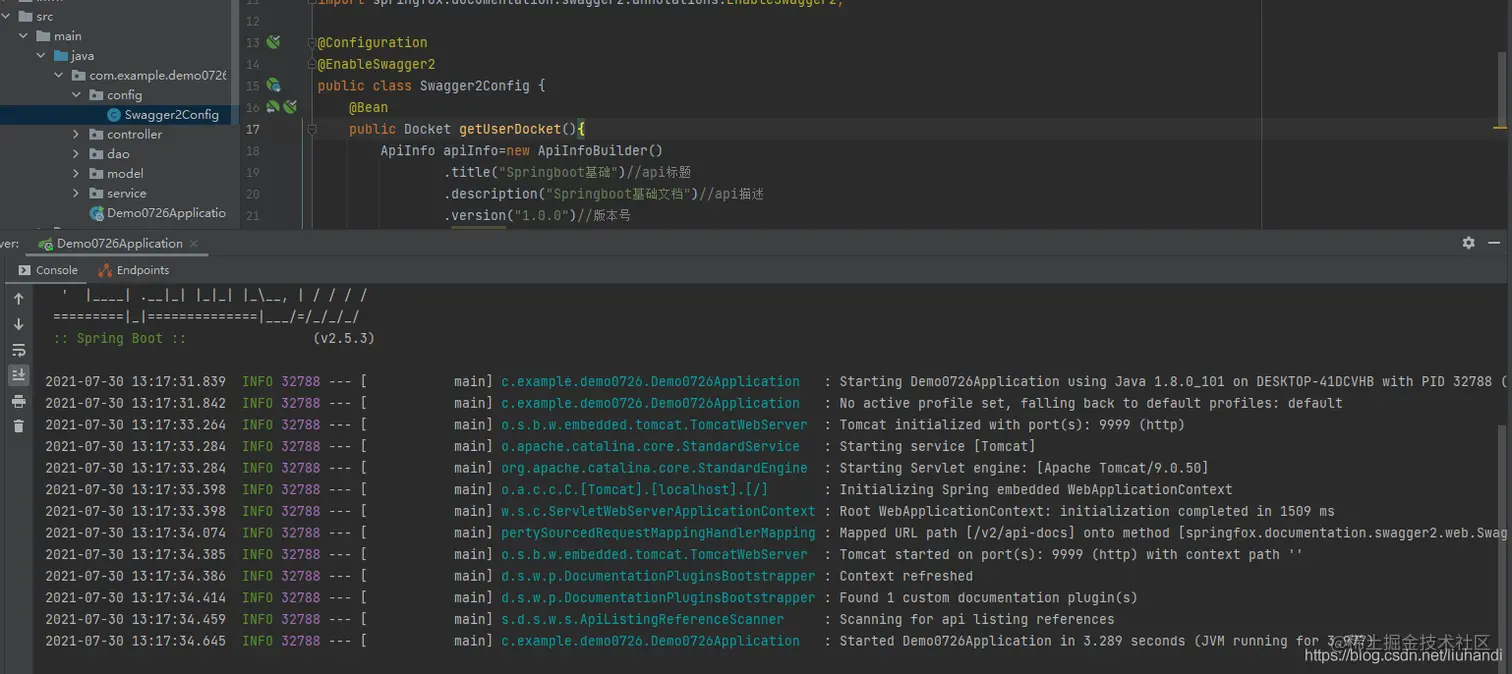Toggle scroll to end of console
This screenshot has height=674, width=1512.
[x=18, y=375]
